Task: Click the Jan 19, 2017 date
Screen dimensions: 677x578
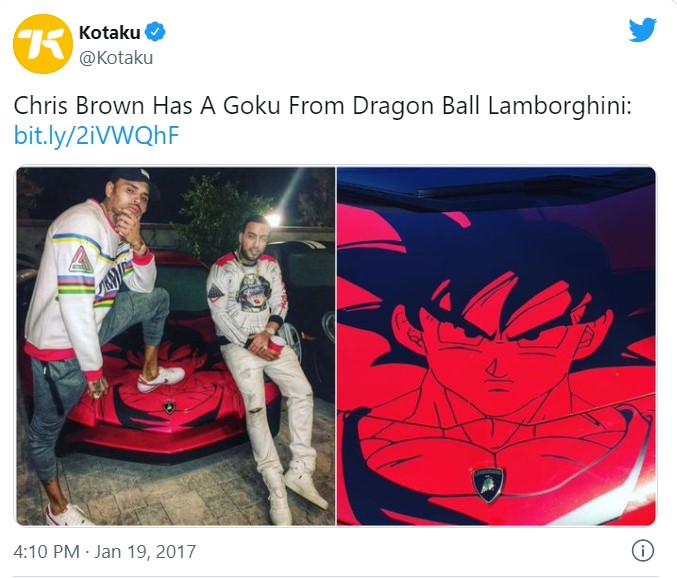Action: click(145, 551)
